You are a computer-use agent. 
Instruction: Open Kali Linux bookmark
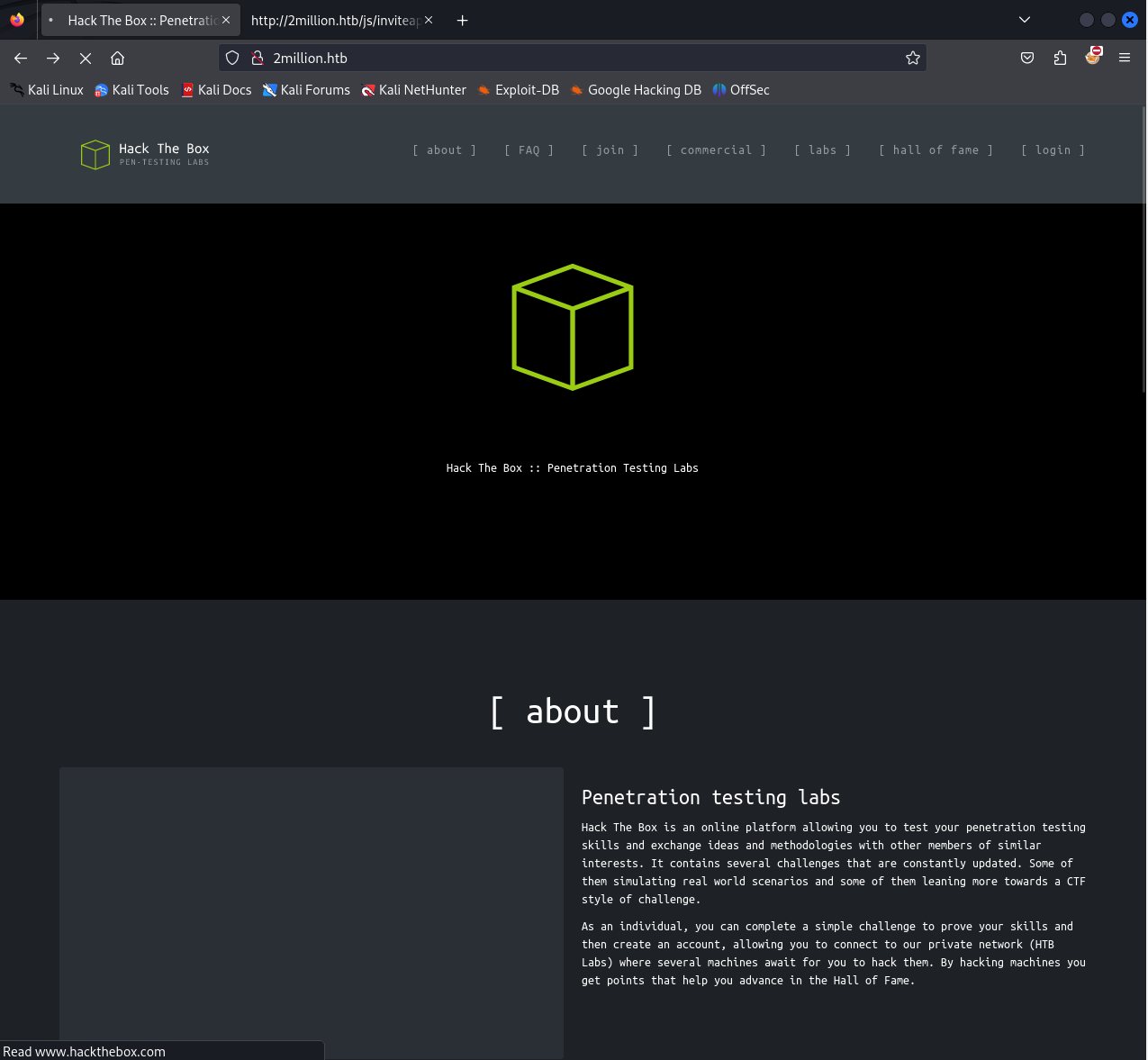[x=47, y=90]
